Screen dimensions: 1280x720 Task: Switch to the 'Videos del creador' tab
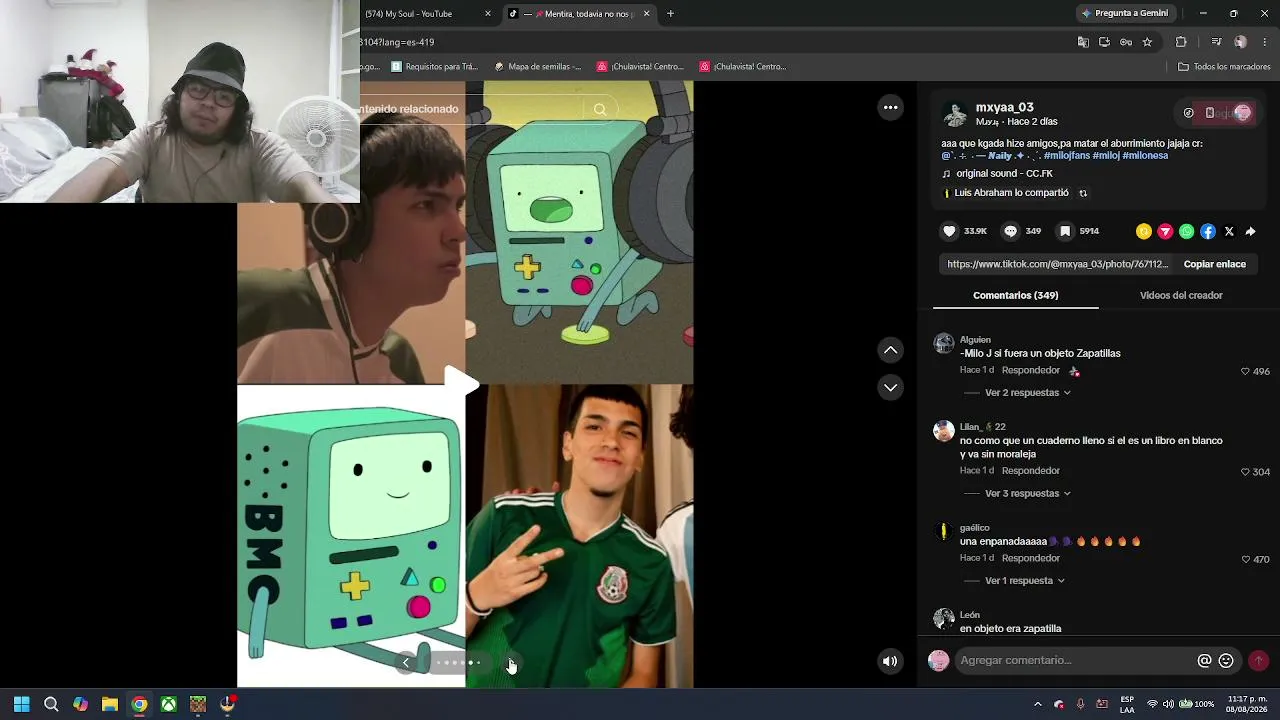1181,296
